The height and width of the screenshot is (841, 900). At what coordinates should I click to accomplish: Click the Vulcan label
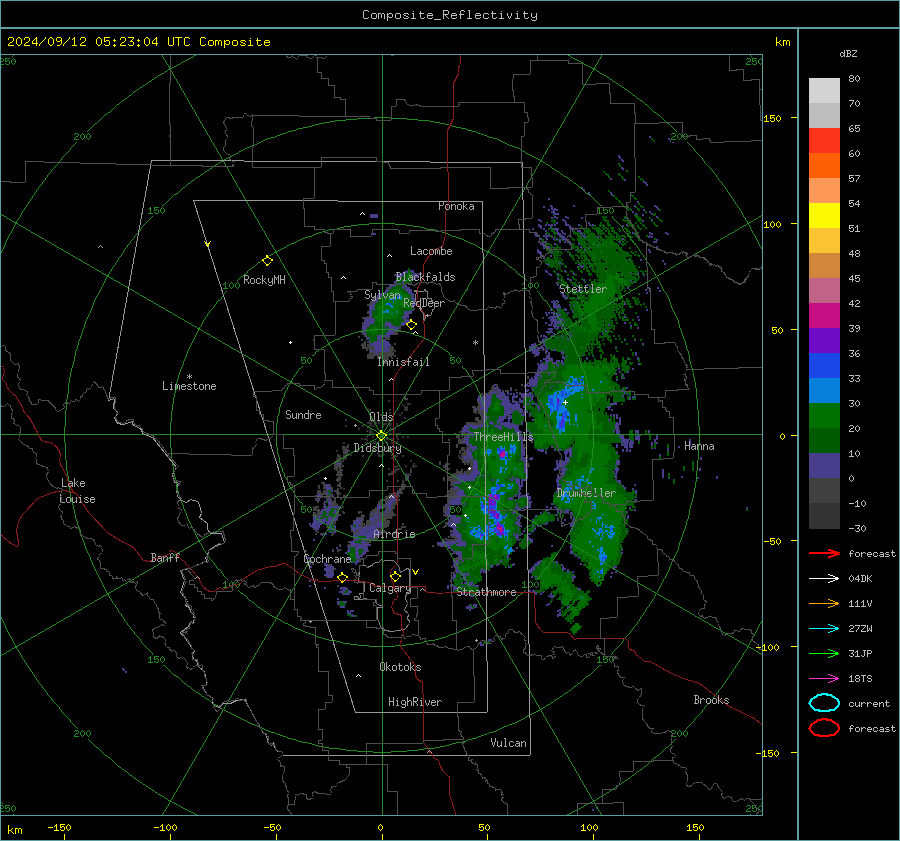[508, 743]
